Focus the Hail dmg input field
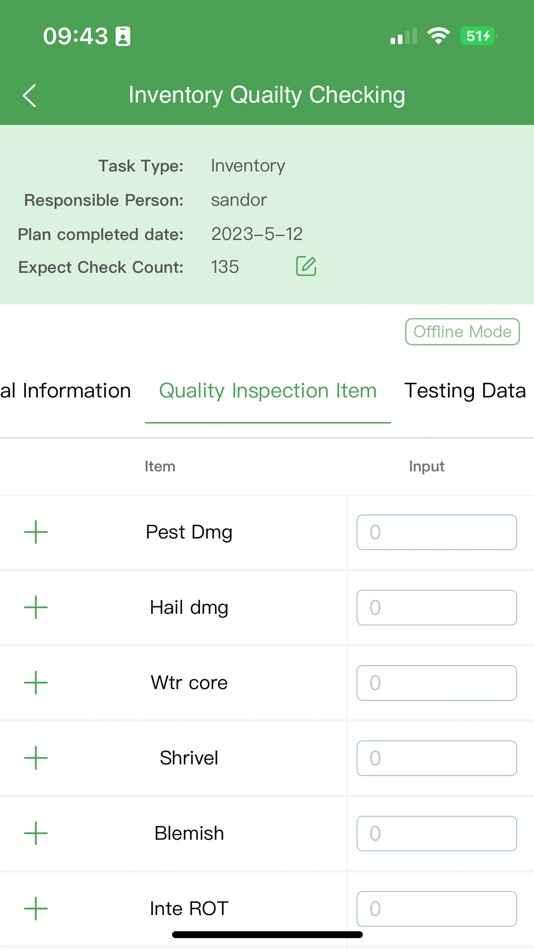 [436, 607]
